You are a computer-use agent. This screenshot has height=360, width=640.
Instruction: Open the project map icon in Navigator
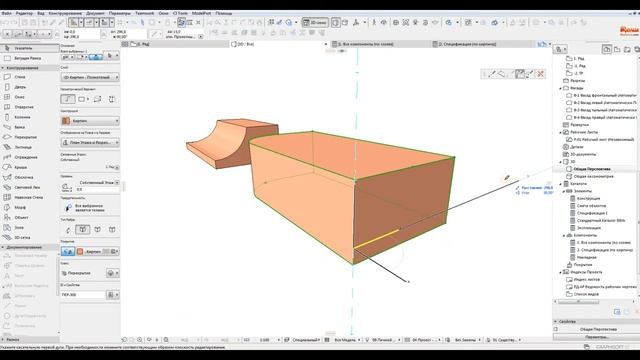(x=607, y=49)
